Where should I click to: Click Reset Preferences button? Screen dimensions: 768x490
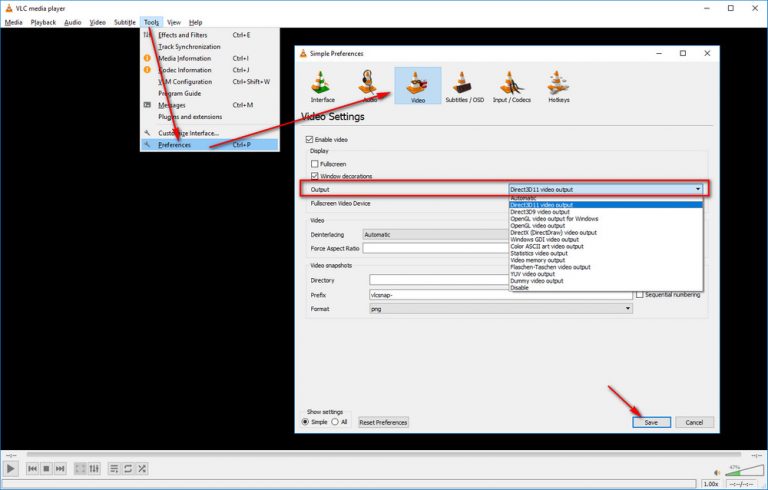383,422
